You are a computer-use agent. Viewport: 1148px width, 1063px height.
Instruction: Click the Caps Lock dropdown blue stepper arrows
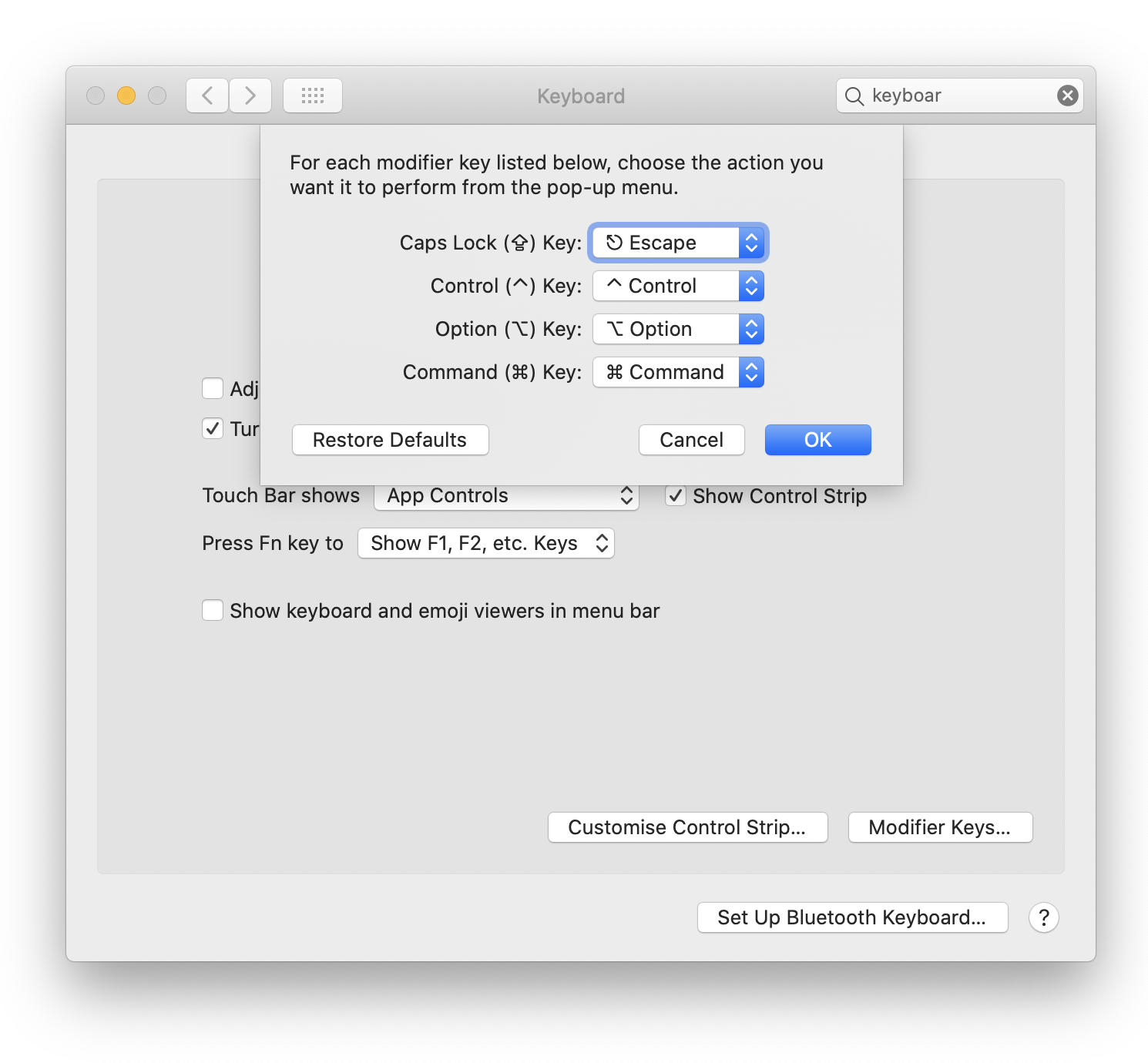(751, 243)
